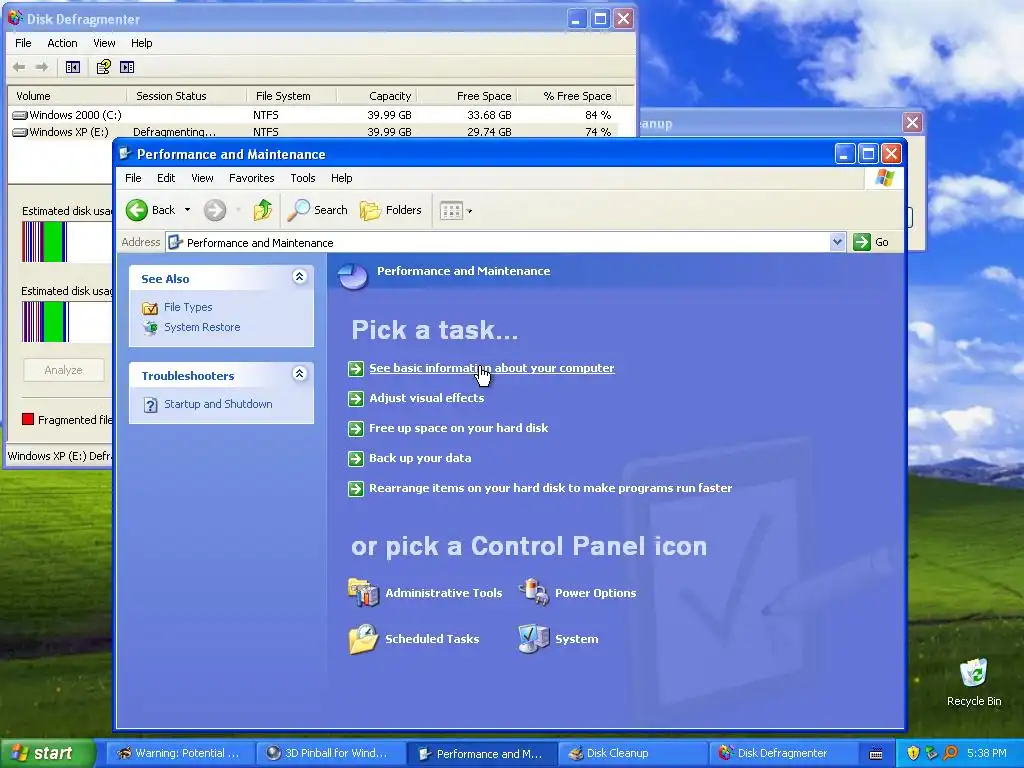
Task: Expand the Address bar dropdown arrow
Action: point(837,242)
